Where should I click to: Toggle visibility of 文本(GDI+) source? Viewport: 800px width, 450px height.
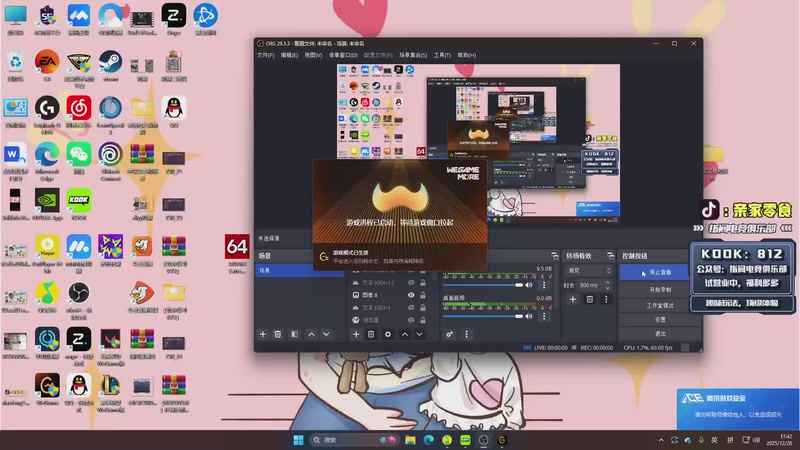(x=411, y=308)
